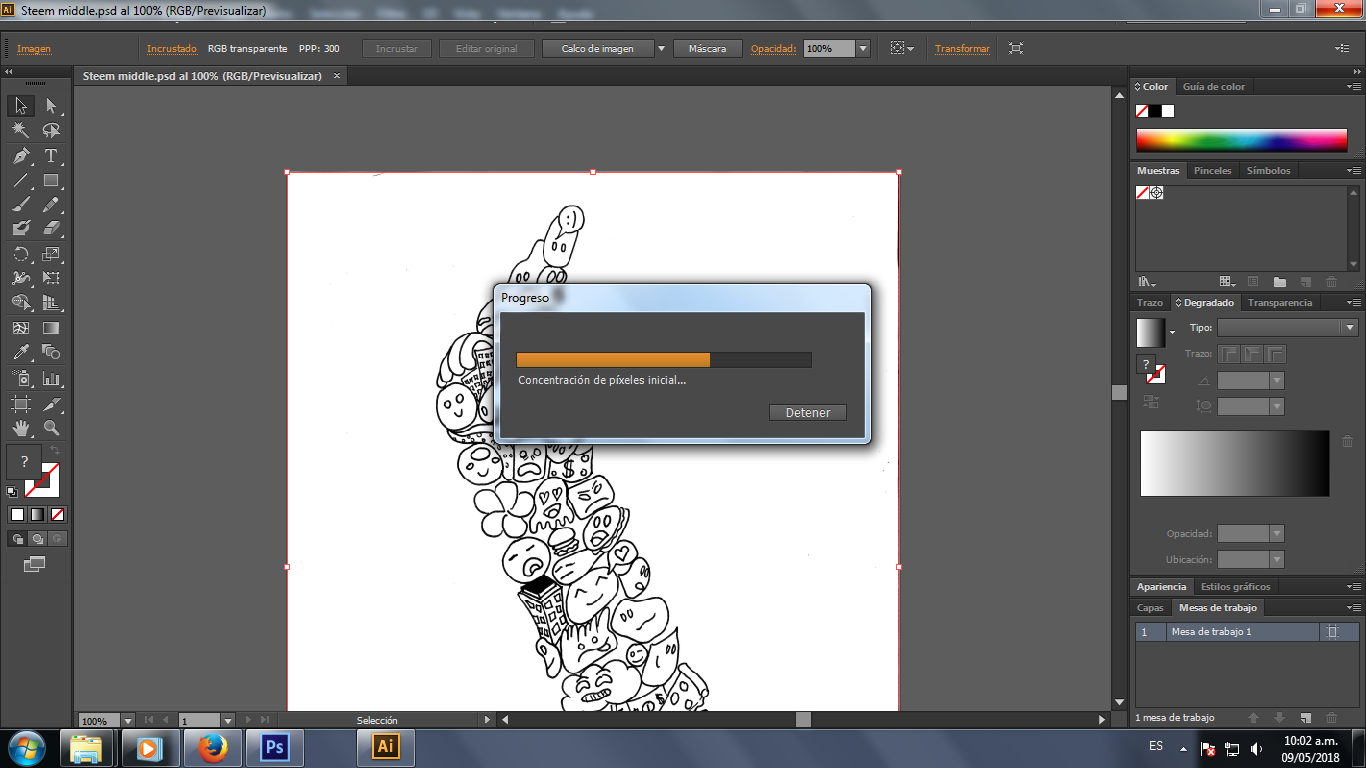Viewport: 1366px width, 768px height.
Task: Open swatch libraries menu
Action: (1147, 282)
